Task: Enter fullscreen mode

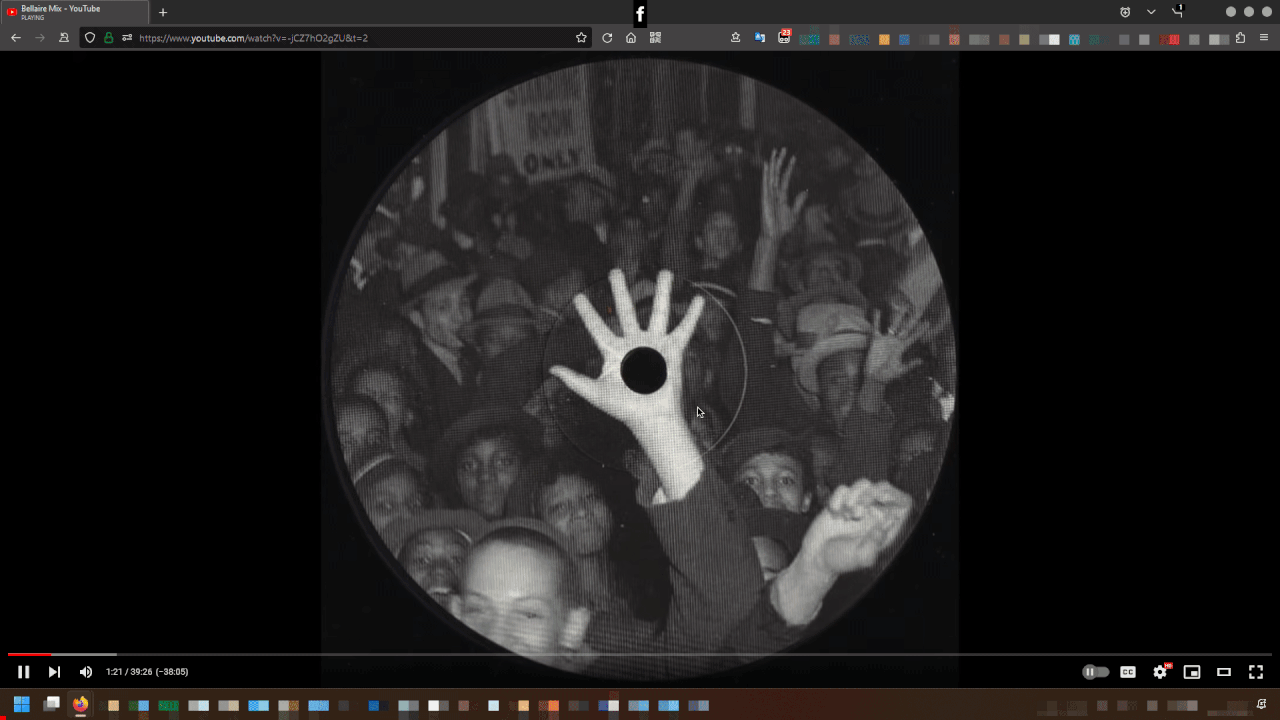Action: 1256,672
